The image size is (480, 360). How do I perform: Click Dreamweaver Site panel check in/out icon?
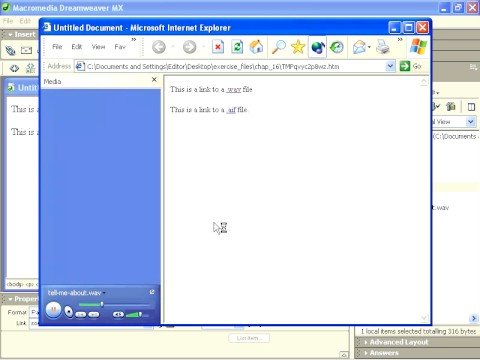point(451,107)
